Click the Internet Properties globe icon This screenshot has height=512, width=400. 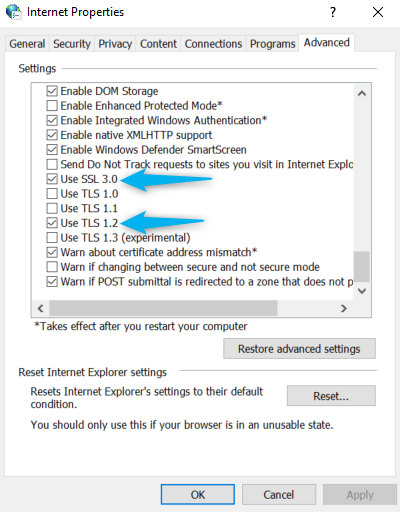click(14, 12)
